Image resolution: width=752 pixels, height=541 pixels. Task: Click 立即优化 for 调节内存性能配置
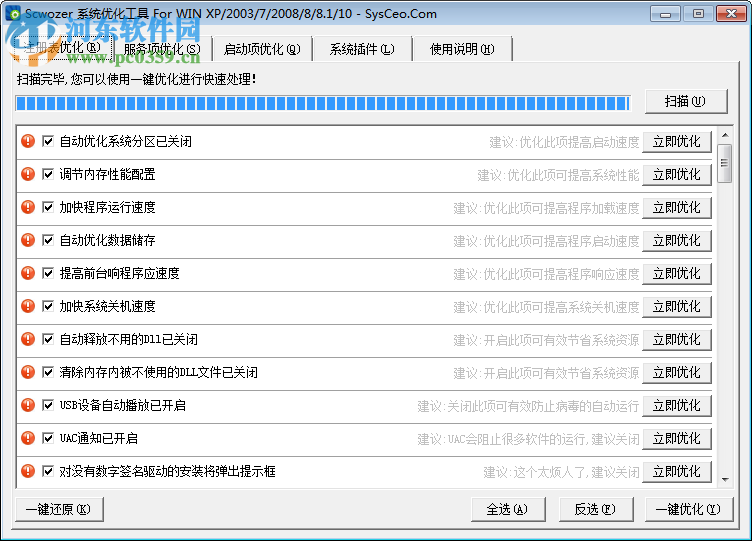[x=676, y=175]
